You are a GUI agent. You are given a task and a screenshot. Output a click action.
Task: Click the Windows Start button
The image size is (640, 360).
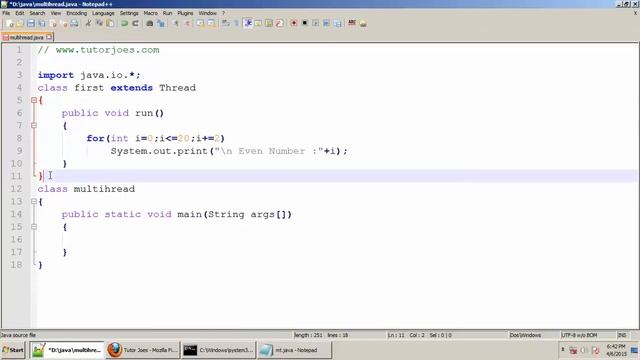coord(13,350)
